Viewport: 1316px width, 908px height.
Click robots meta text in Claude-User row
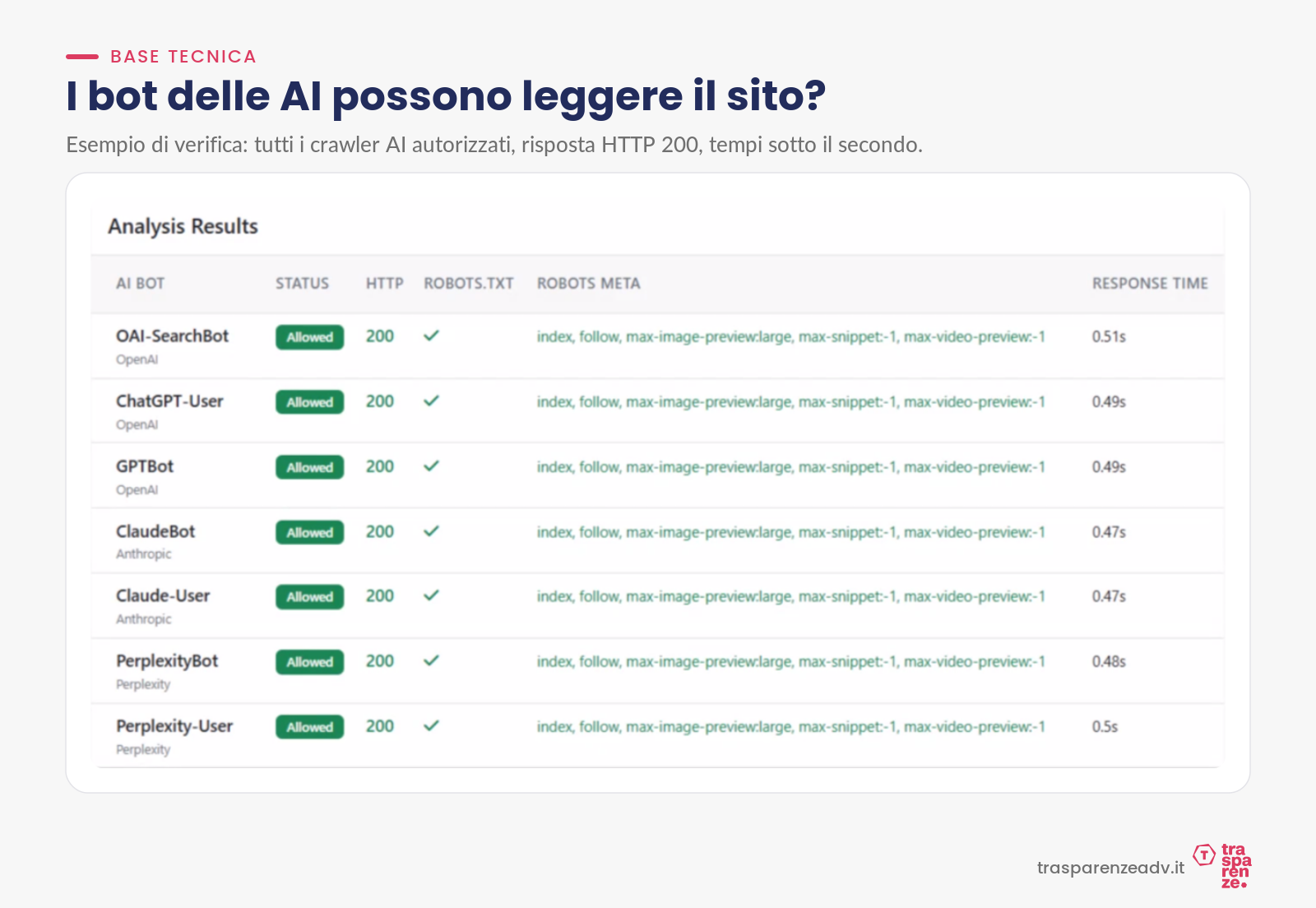coord(791,596)
